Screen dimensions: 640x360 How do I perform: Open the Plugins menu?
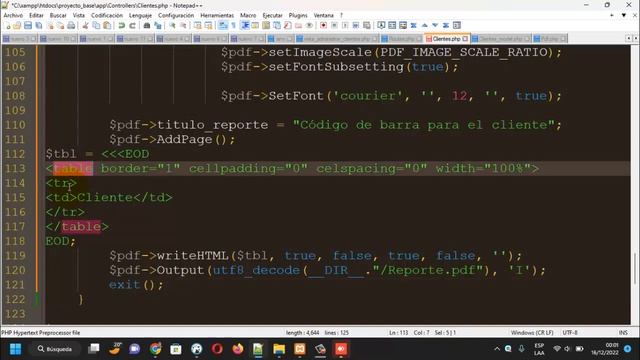[298, 15]
